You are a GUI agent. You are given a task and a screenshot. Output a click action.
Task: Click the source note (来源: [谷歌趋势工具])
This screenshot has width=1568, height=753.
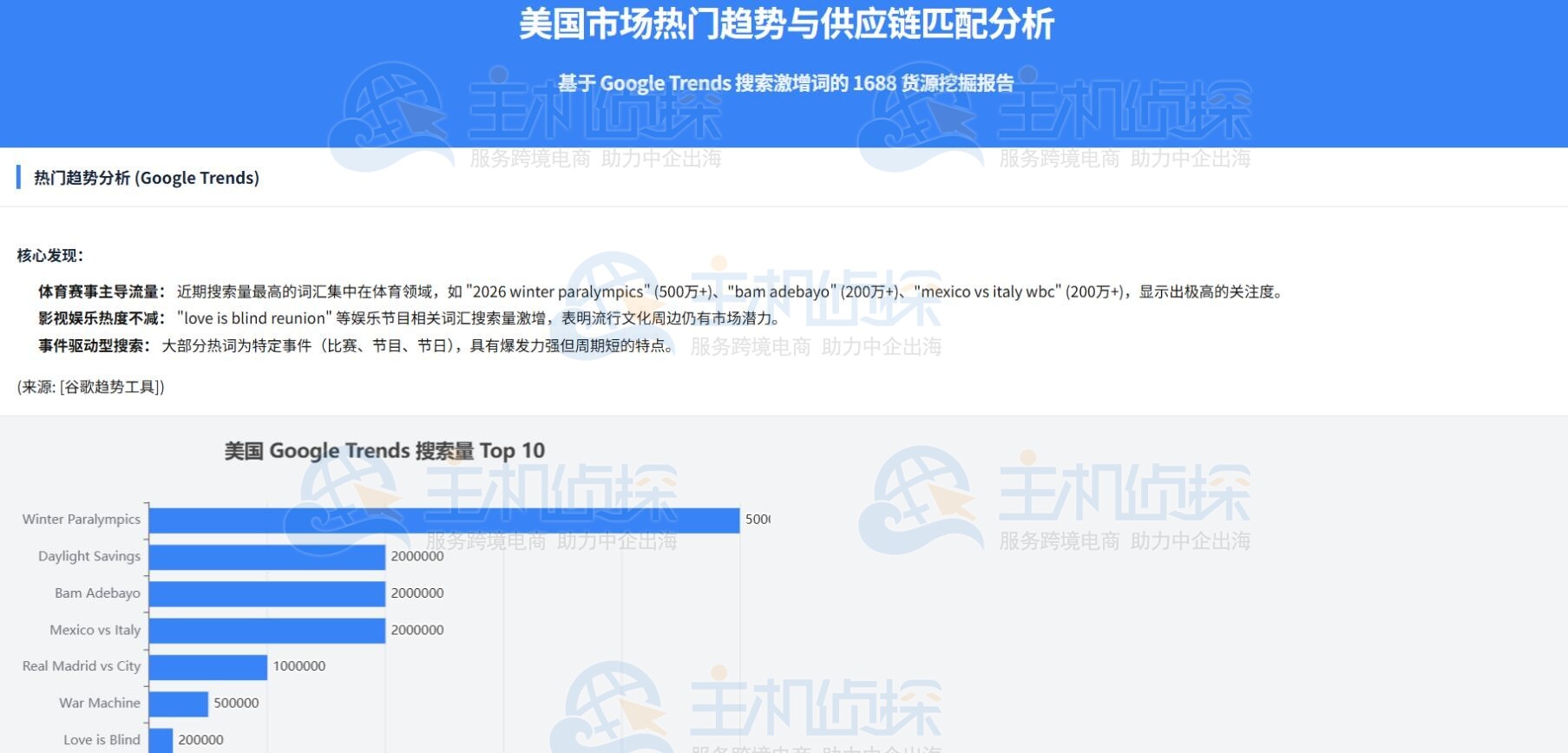click(91, 387)
